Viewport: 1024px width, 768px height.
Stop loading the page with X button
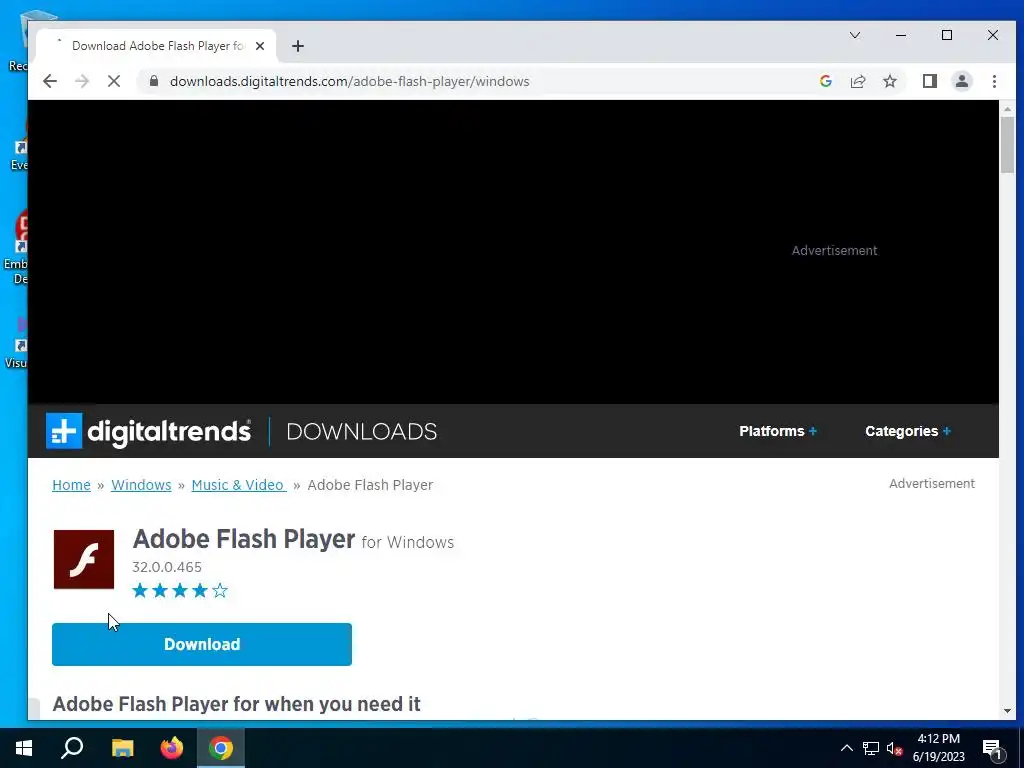coord(114,82)
